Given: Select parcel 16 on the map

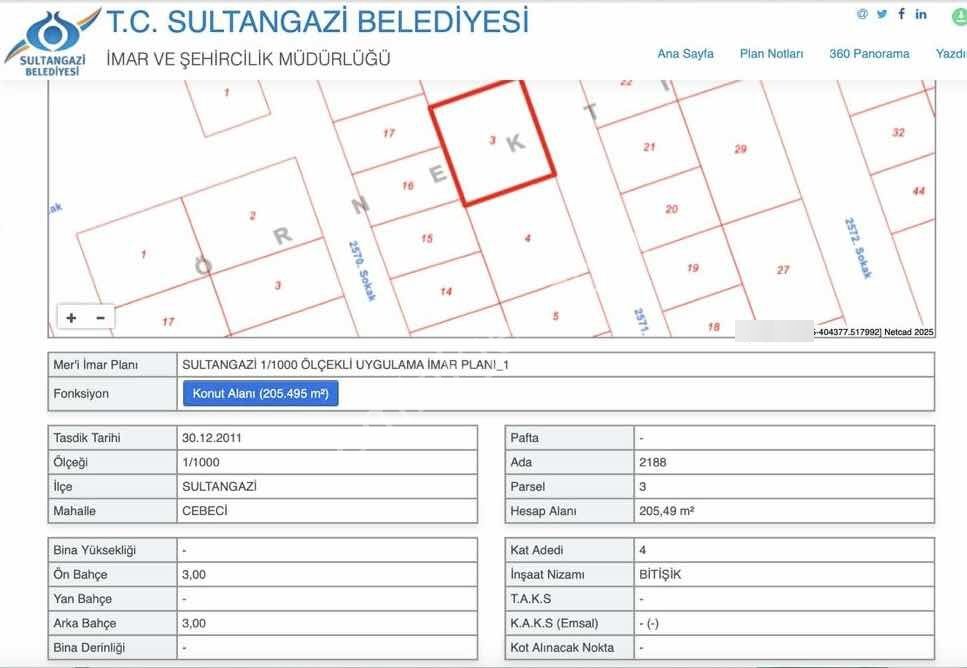Looking at the screenshot, I should pos(408,186).
